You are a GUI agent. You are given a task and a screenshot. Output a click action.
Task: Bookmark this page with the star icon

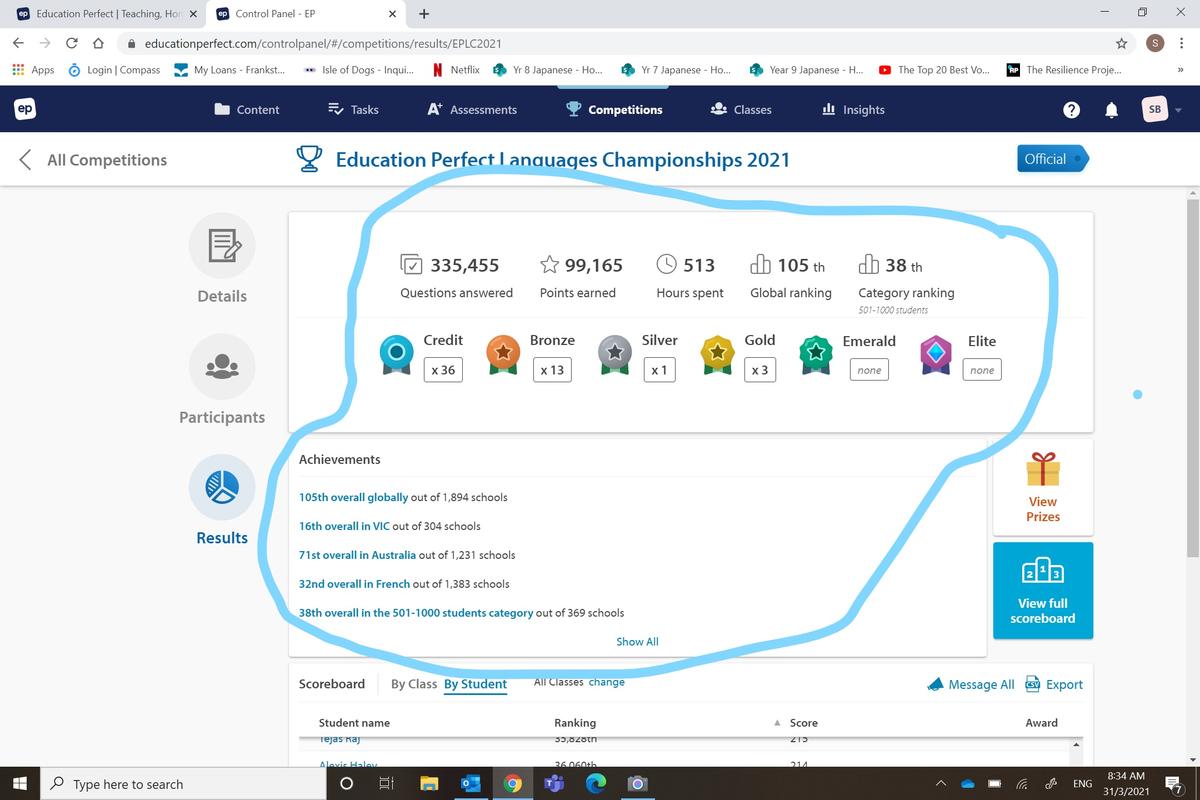point(1121,43)
